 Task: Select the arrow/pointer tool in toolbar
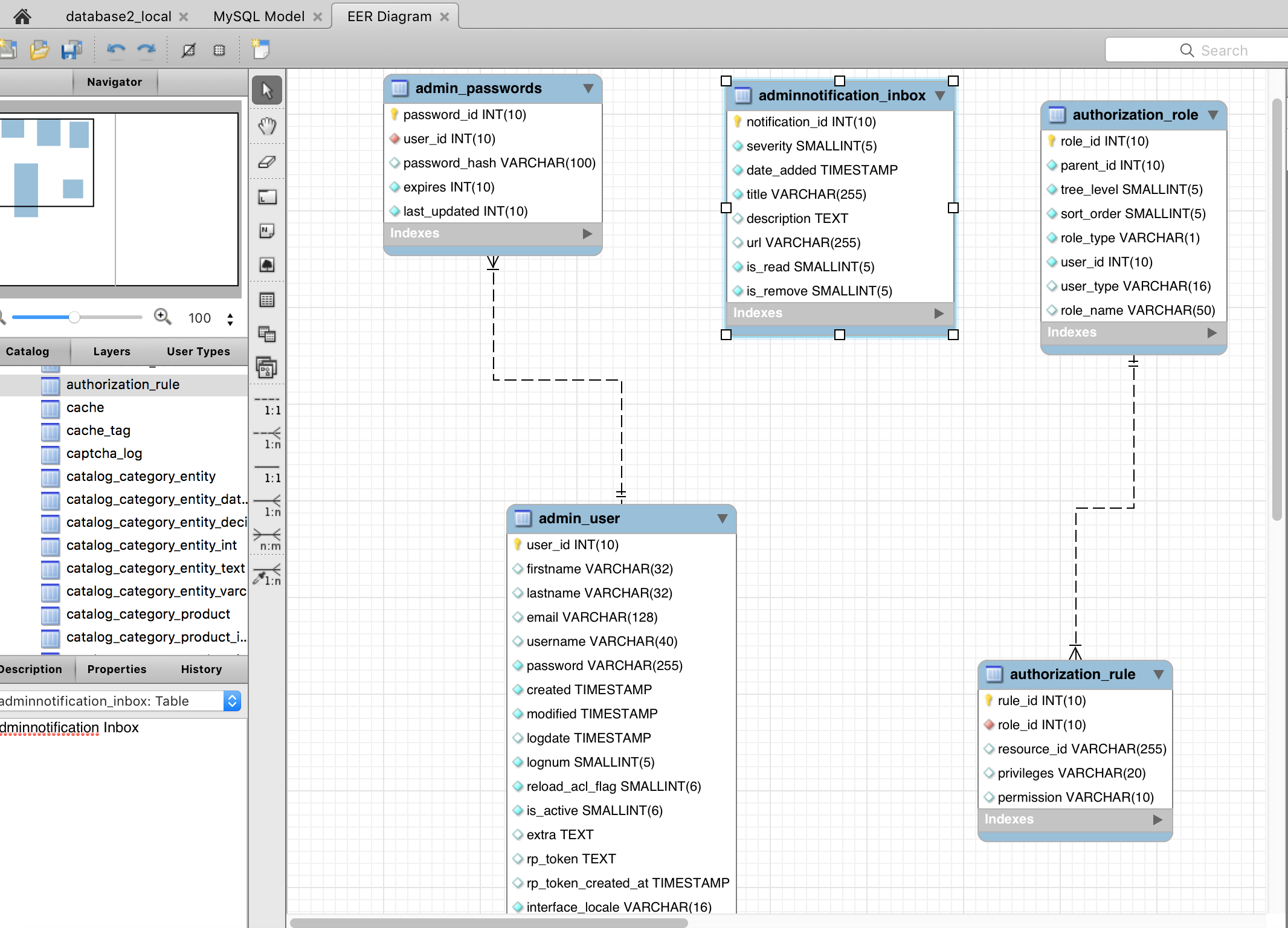[267, 89]
